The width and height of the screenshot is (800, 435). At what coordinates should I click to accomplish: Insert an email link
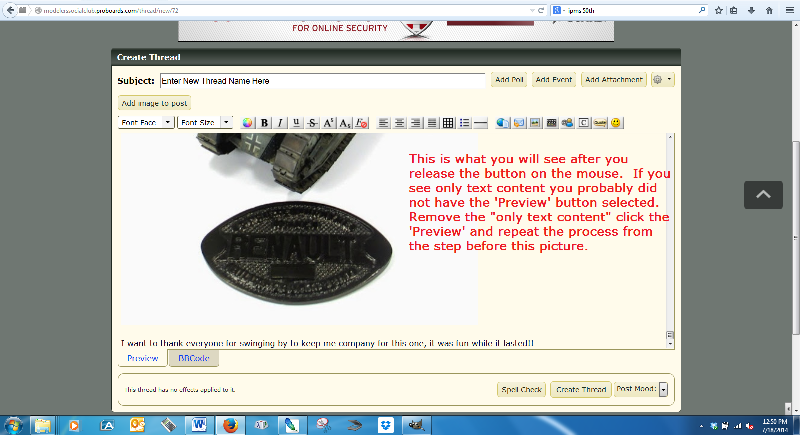(519, 123)
